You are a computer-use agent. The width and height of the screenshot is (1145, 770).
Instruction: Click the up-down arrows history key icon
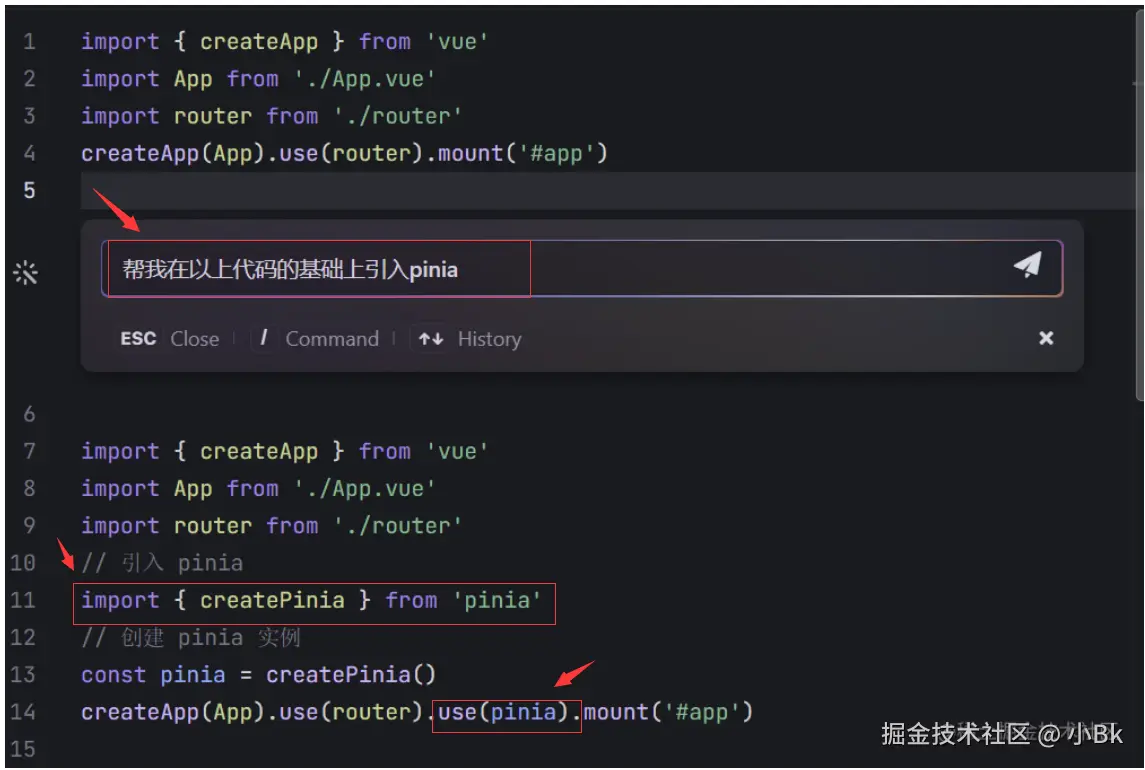pyautogui.click(x=431, y=339)
